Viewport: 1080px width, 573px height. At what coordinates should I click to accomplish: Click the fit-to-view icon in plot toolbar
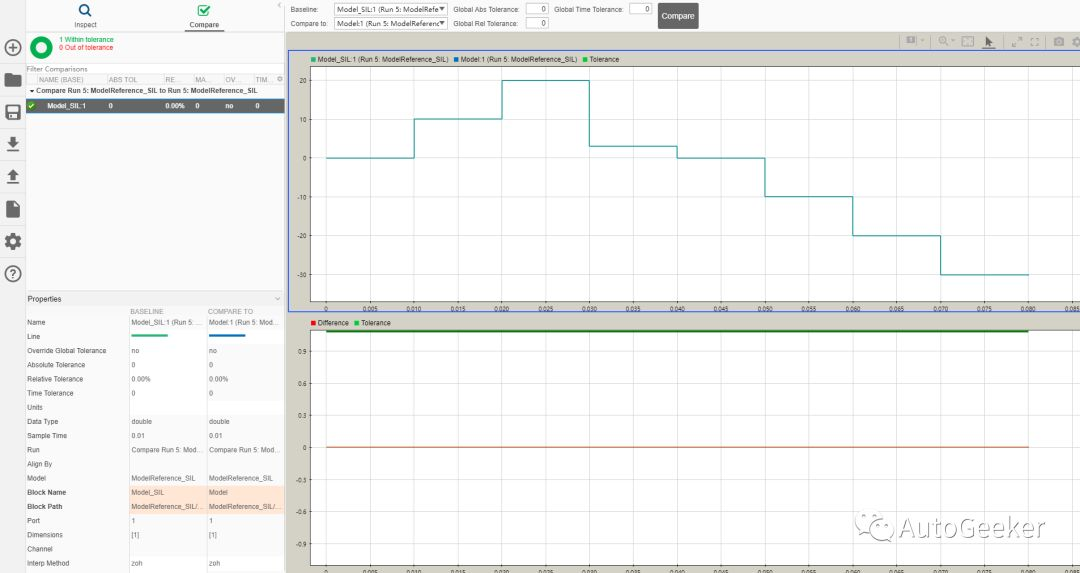(967, 42)
